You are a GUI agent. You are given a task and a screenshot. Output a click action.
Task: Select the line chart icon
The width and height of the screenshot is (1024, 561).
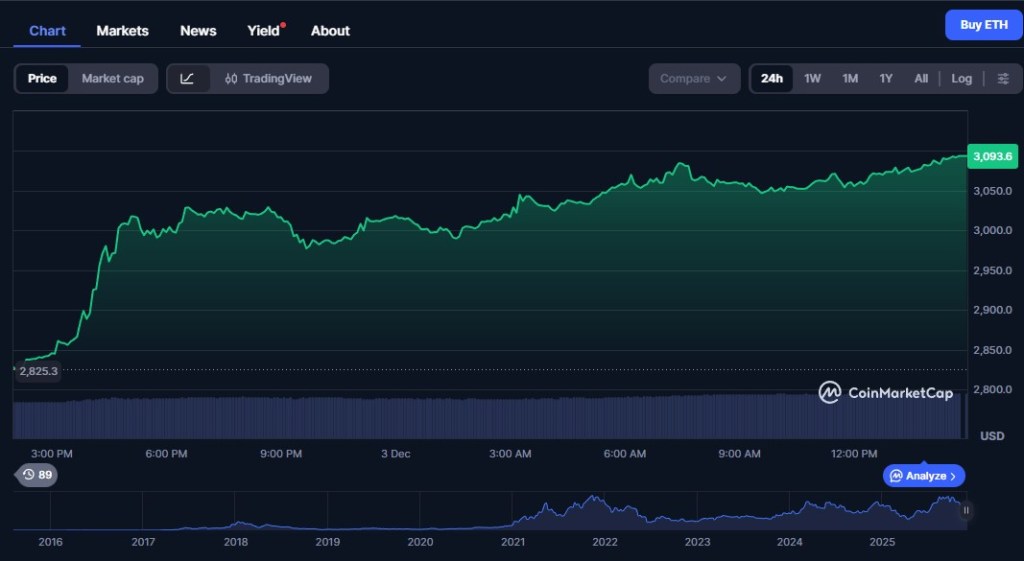[187, 78]
